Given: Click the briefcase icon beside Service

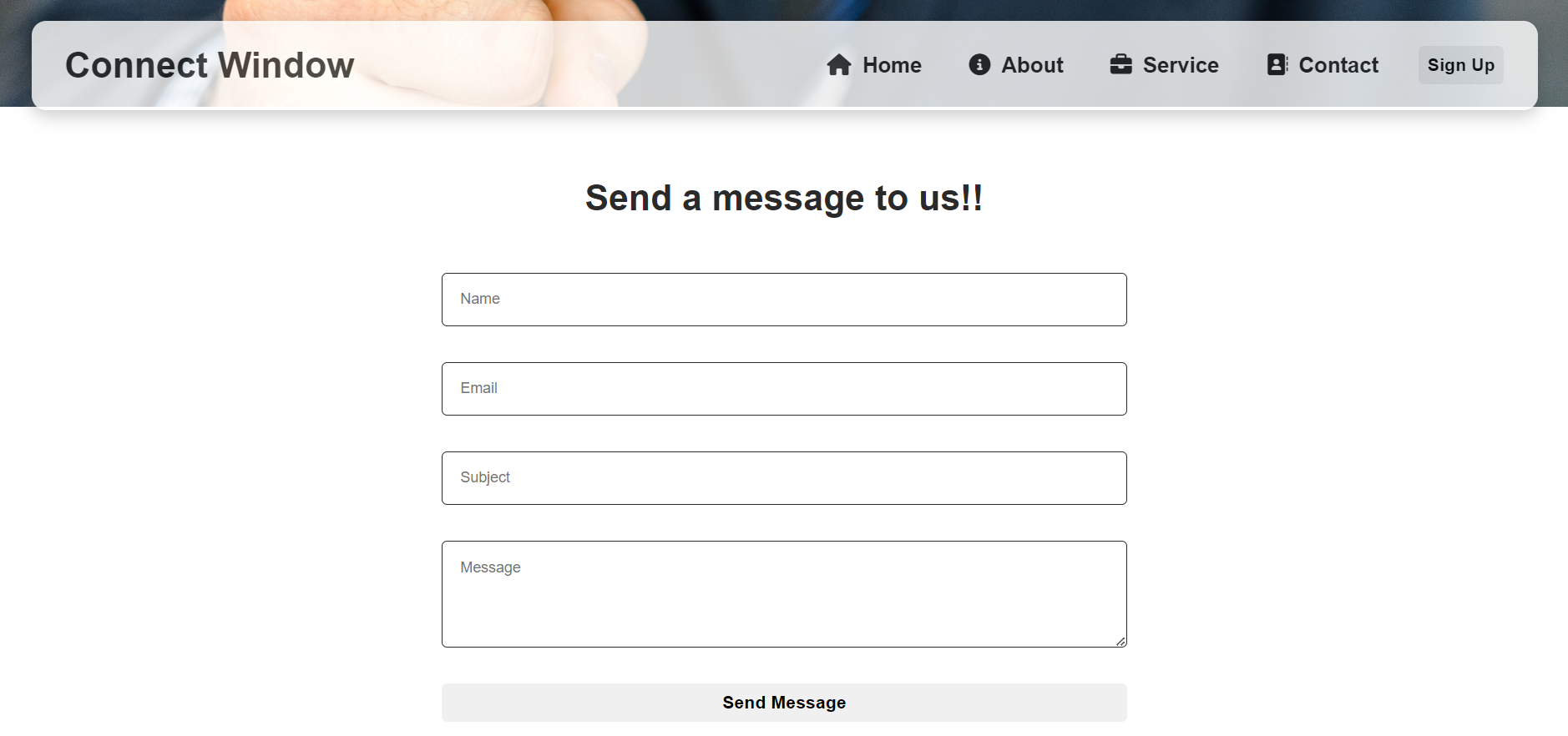Looking at the screenshot, I should pos(1120,65).
